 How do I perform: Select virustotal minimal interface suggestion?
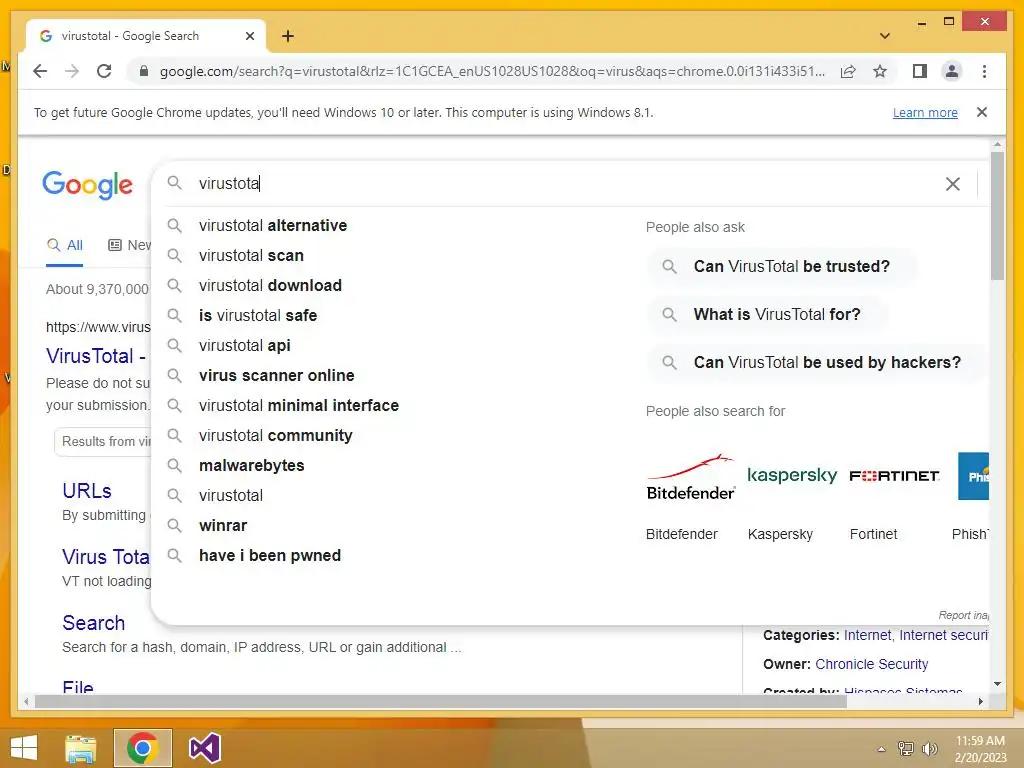coord(299,406)
